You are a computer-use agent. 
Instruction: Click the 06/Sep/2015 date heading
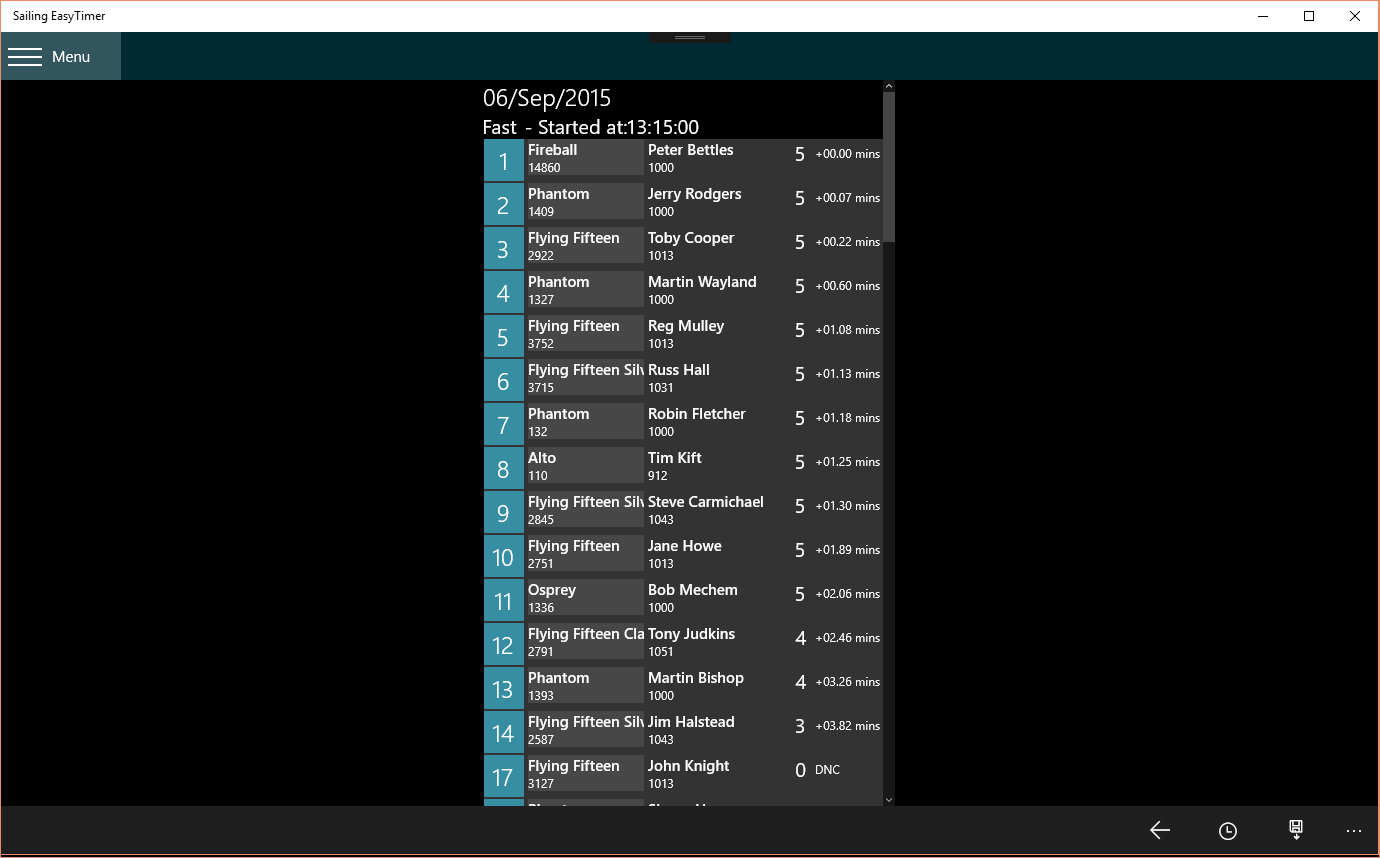click(x=546, y=97)
